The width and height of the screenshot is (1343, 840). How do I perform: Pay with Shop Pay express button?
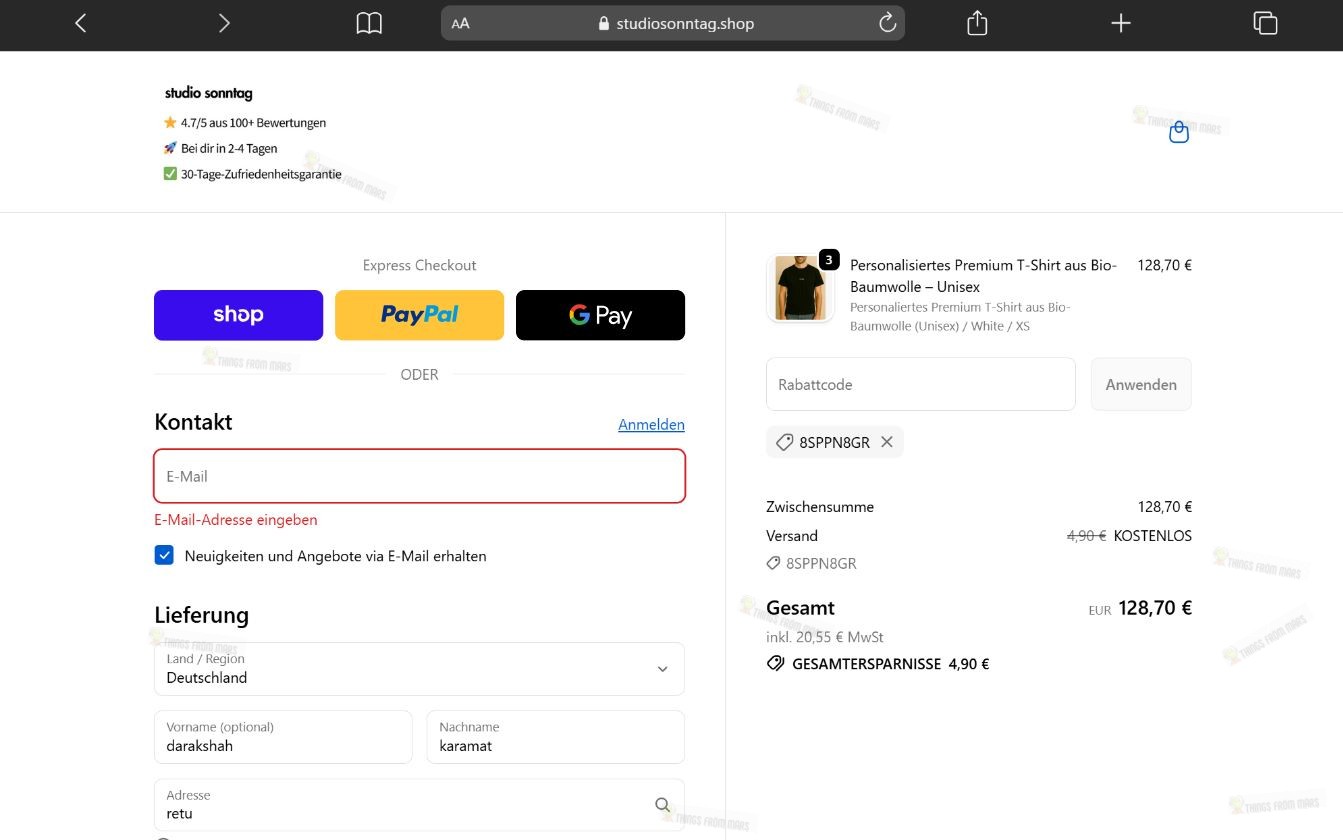coord(238,315)
